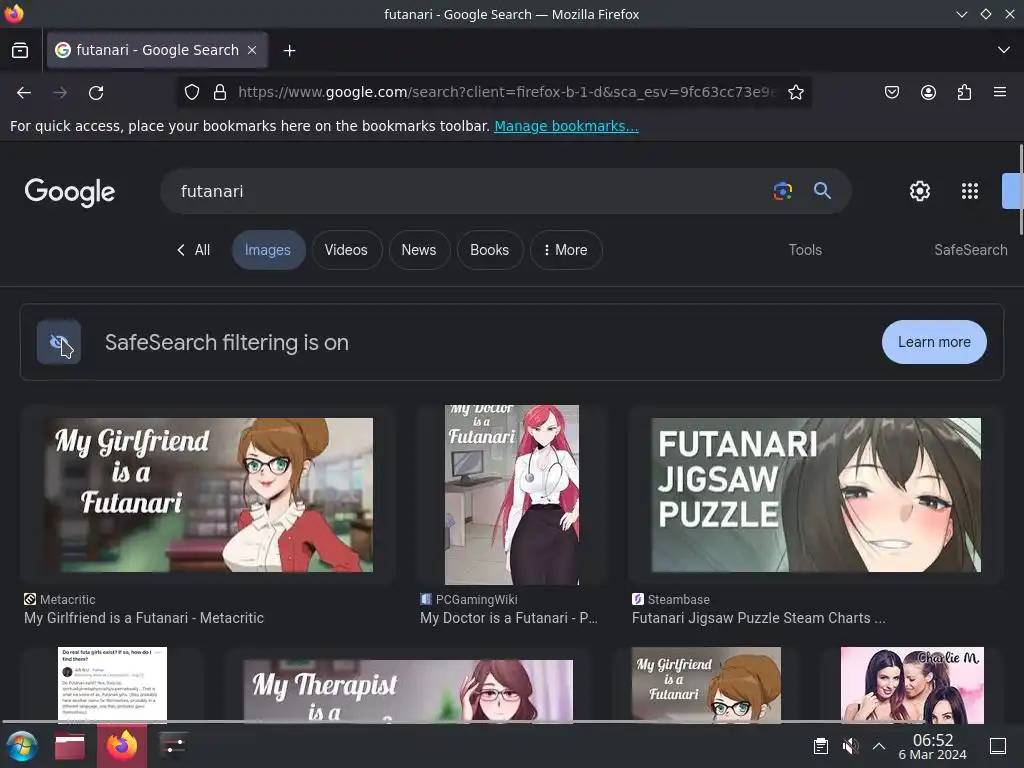
Task: Switch to the Videos filter
Action: (x=346, y=250)
